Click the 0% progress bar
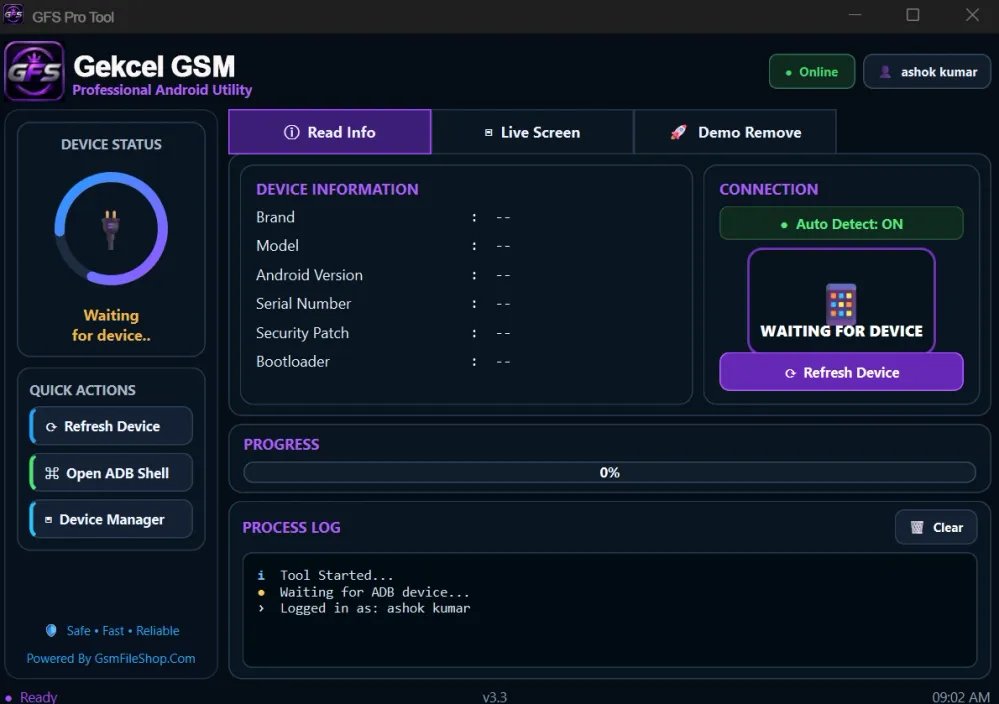Screen dimensions: 999x704 tap(609, 472)
